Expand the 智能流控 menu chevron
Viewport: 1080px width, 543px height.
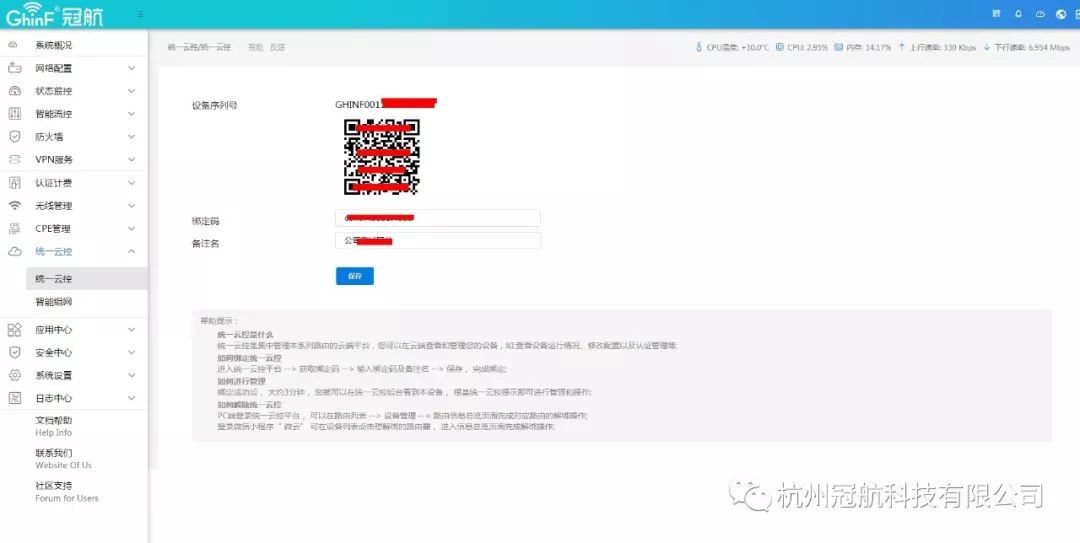click(132, 114)
